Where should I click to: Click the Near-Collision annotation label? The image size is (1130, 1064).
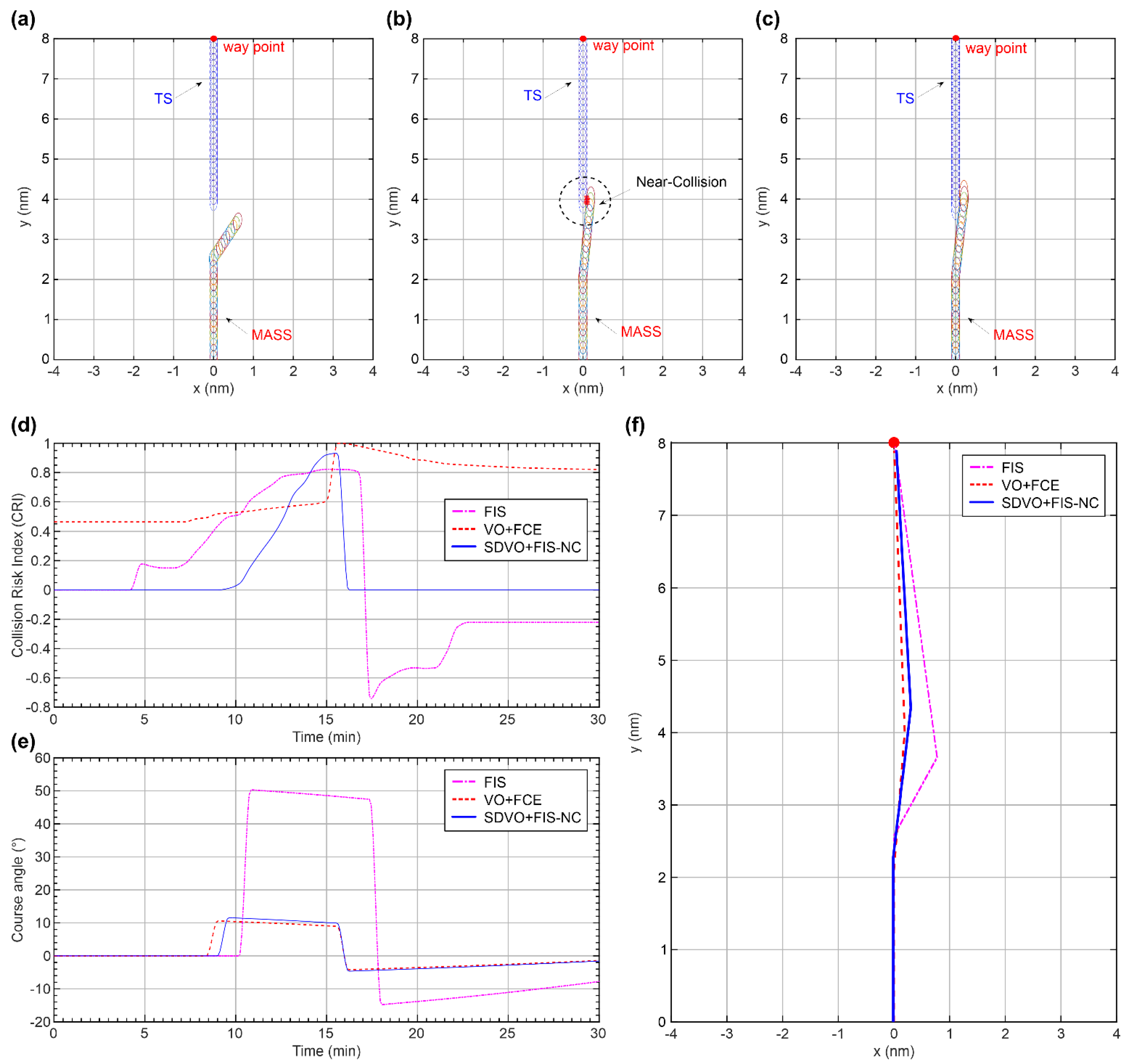(x=681, y=182)
